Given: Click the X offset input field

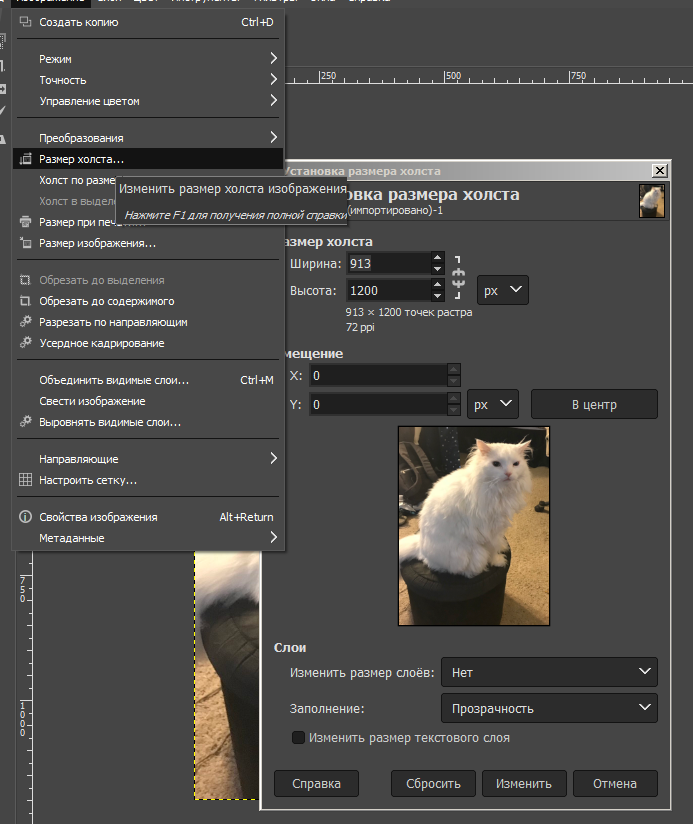Looking at the screenshot, I should coord(378,375).
